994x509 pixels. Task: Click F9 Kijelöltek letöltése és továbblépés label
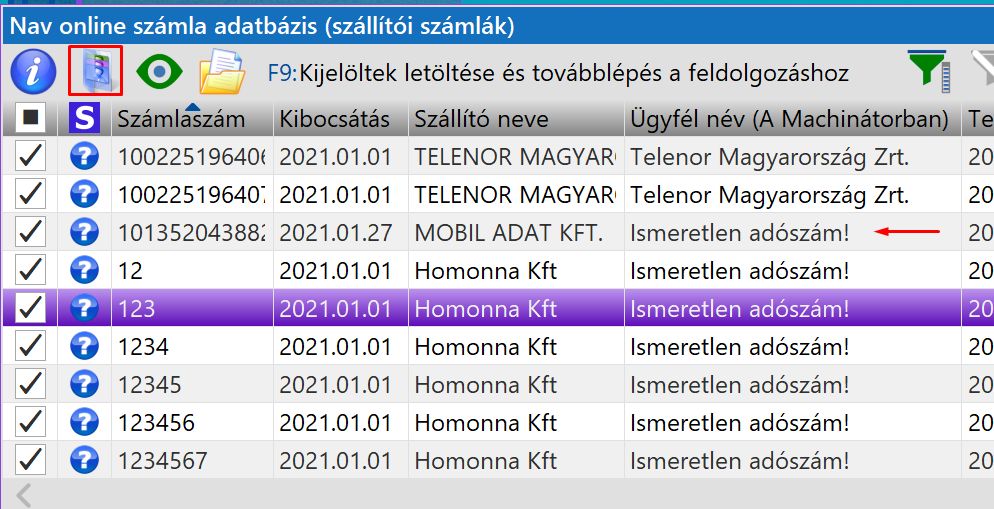558,73
